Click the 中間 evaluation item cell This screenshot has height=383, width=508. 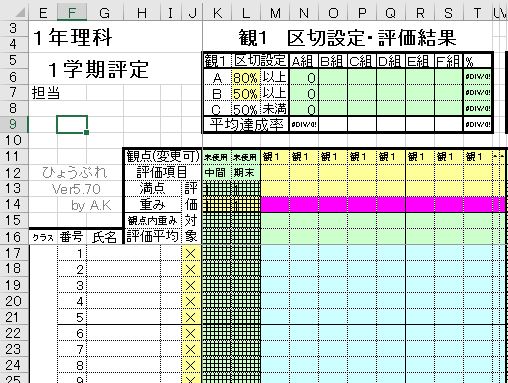[217, 172]
